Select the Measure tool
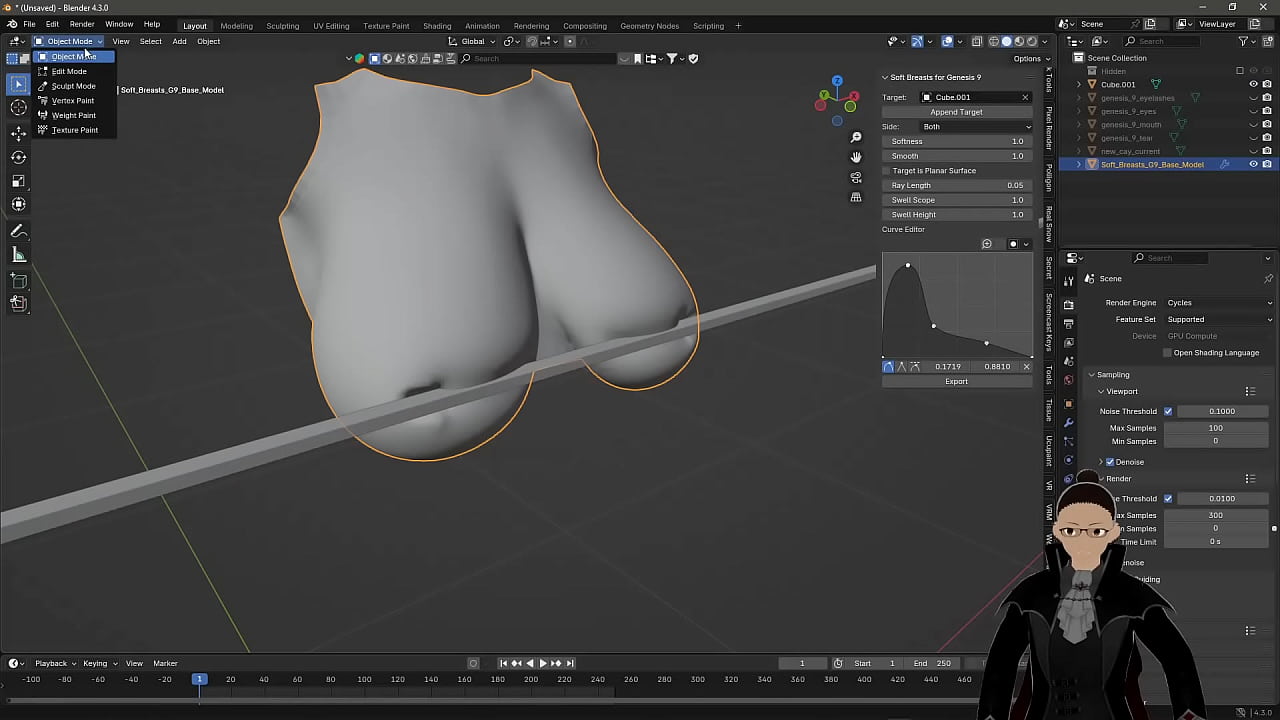Viewport: 1280px width, 720px height. pos(18,255)
